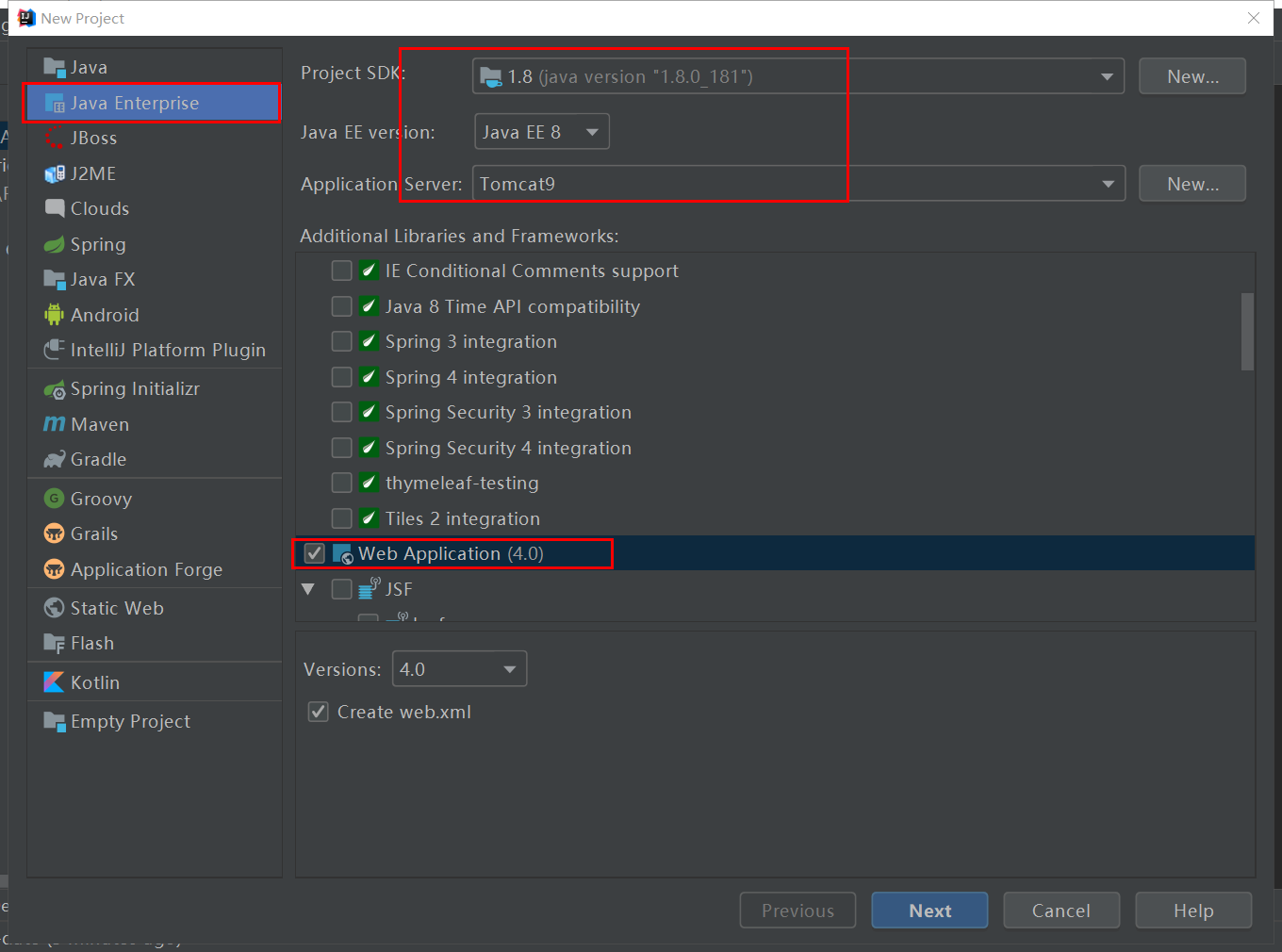1282x952 pixels.
Task: Click the Cancel button
Action: point(1061,911)
